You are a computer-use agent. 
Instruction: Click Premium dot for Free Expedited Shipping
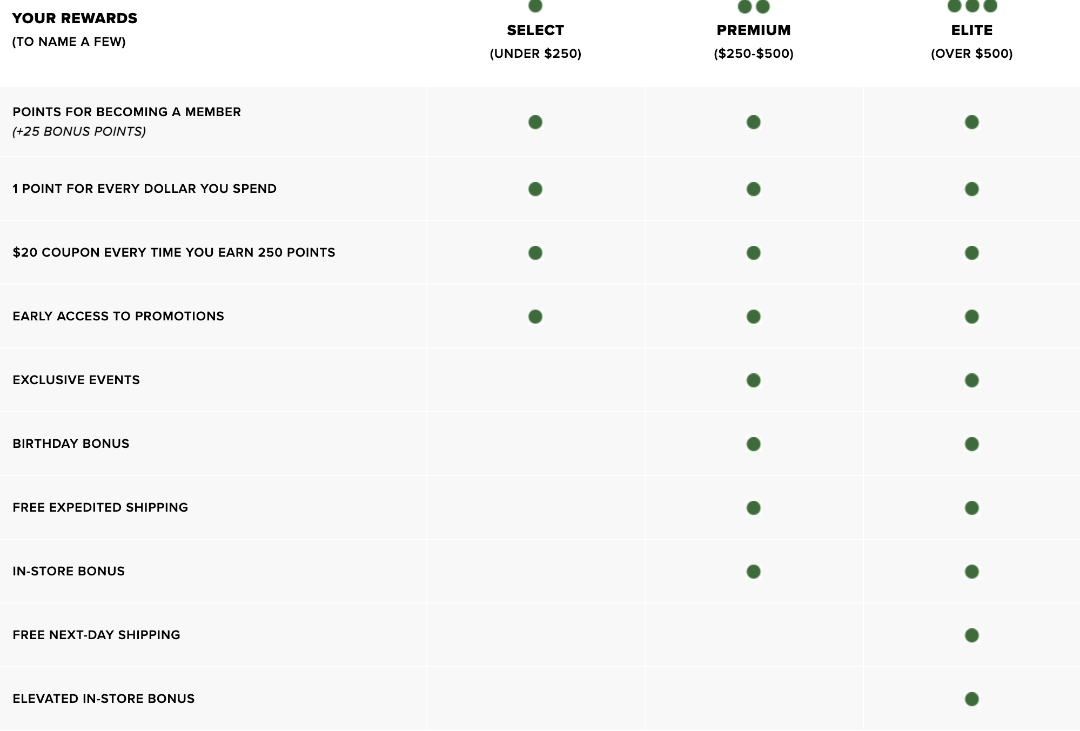[754, 508]
